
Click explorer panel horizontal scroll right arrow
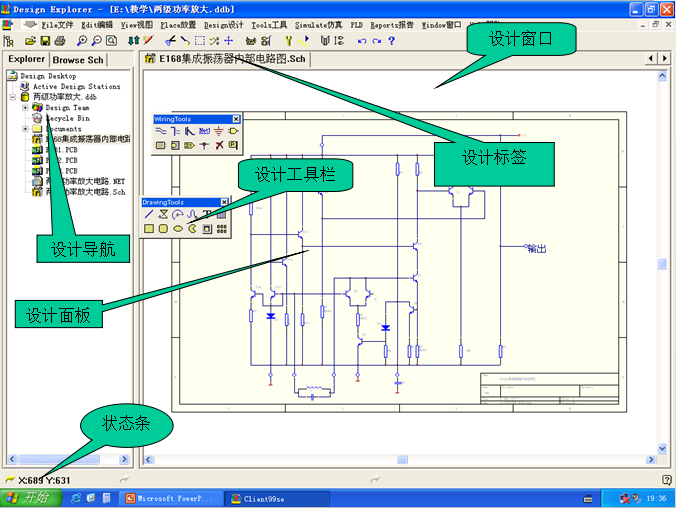(124, 459)
